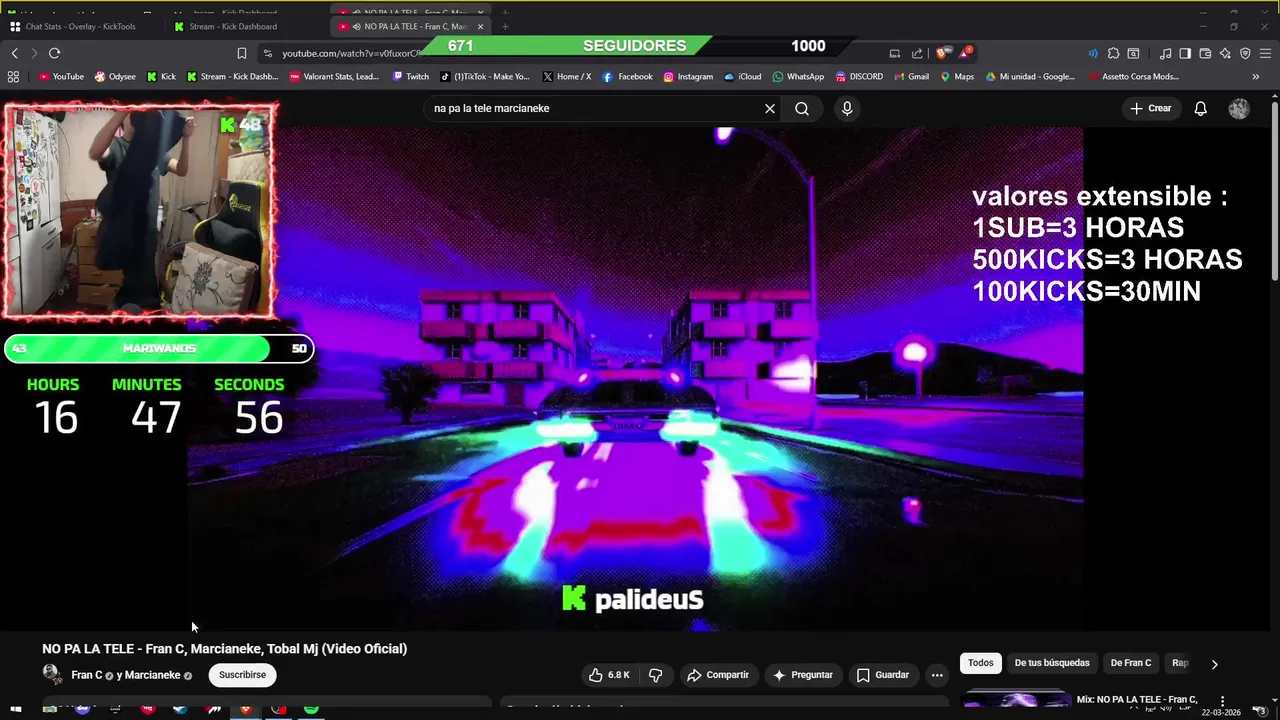Open Spotify from the Windows taskbar
Viewport: 1280px width, 720px height.
point(311,709)
